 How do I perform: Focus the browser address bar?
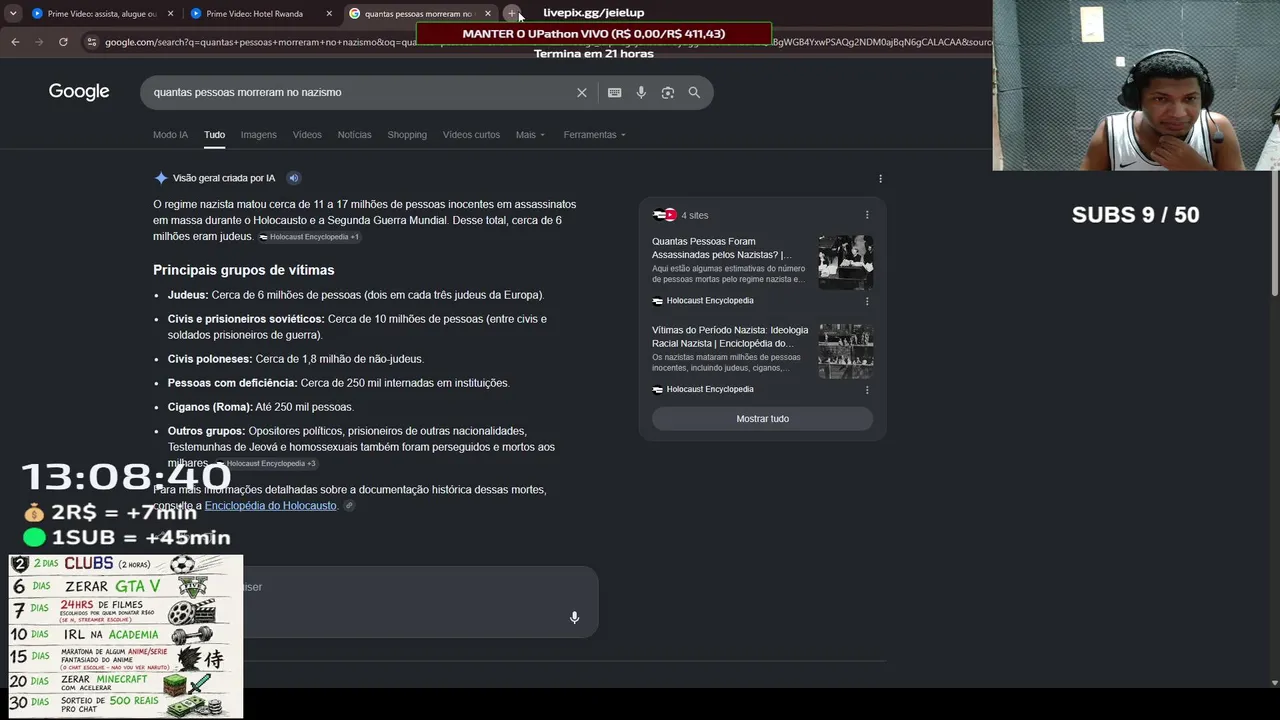tap(540, 42)
